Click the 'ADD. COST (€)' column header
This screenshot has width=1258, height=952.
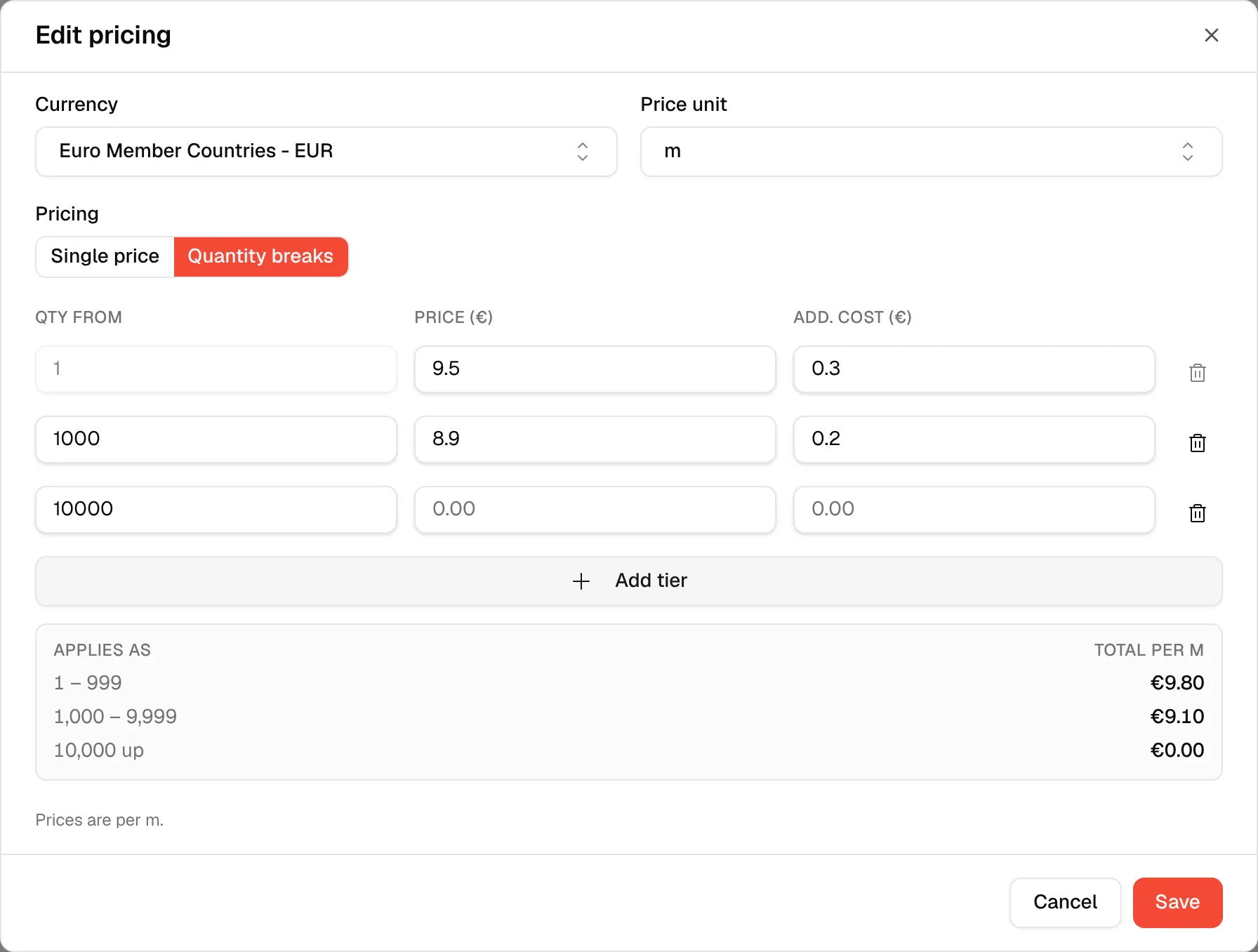coord(852,317)
